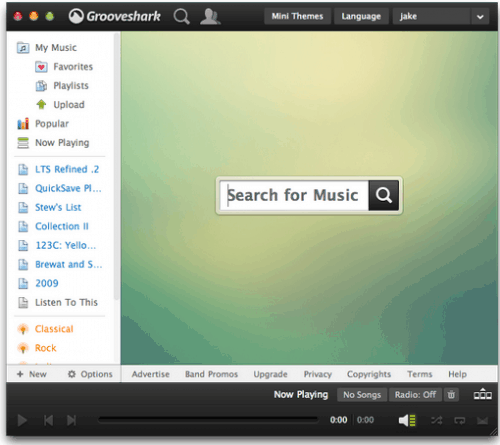Skip to previous track
500x445 pixels.
(x=48, y=420)
